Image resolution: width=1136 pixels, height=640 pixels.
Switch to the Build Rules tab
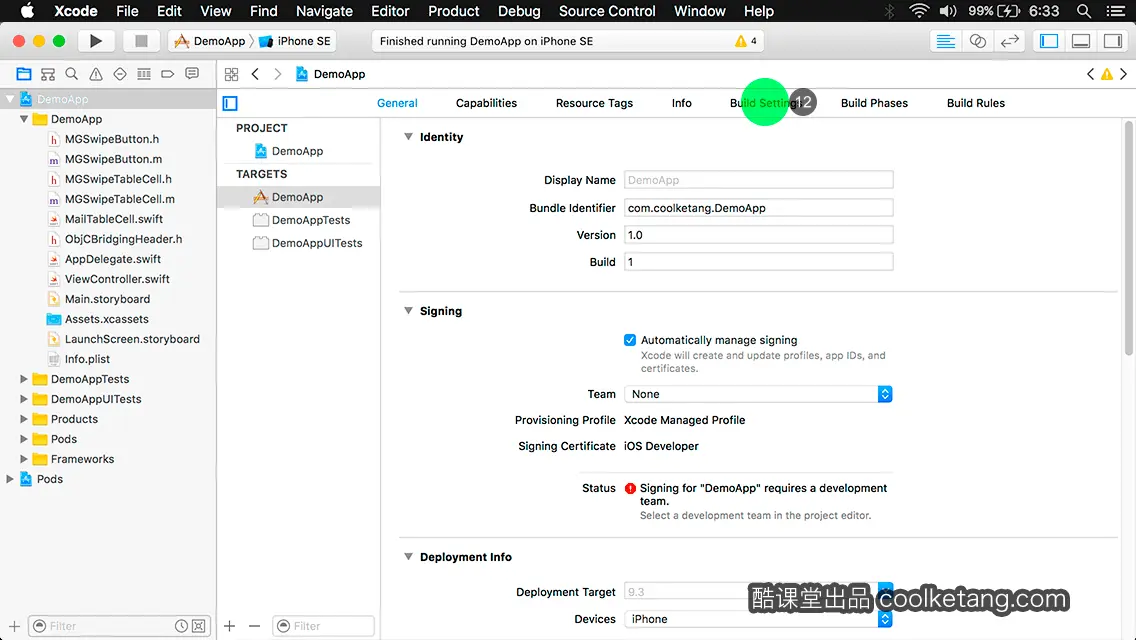[x=976, y=103]
